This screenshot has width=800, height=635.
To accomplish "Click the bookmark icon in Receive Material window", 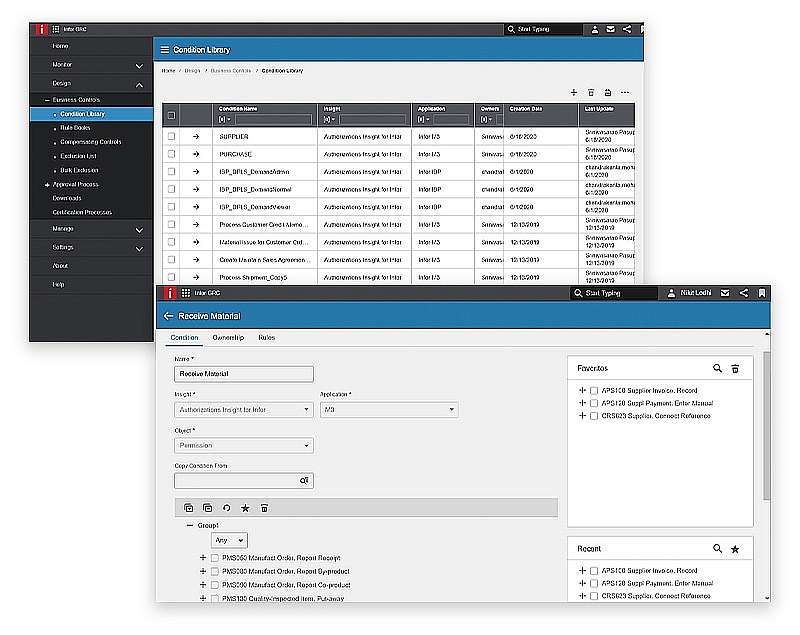I will point(762,293).
